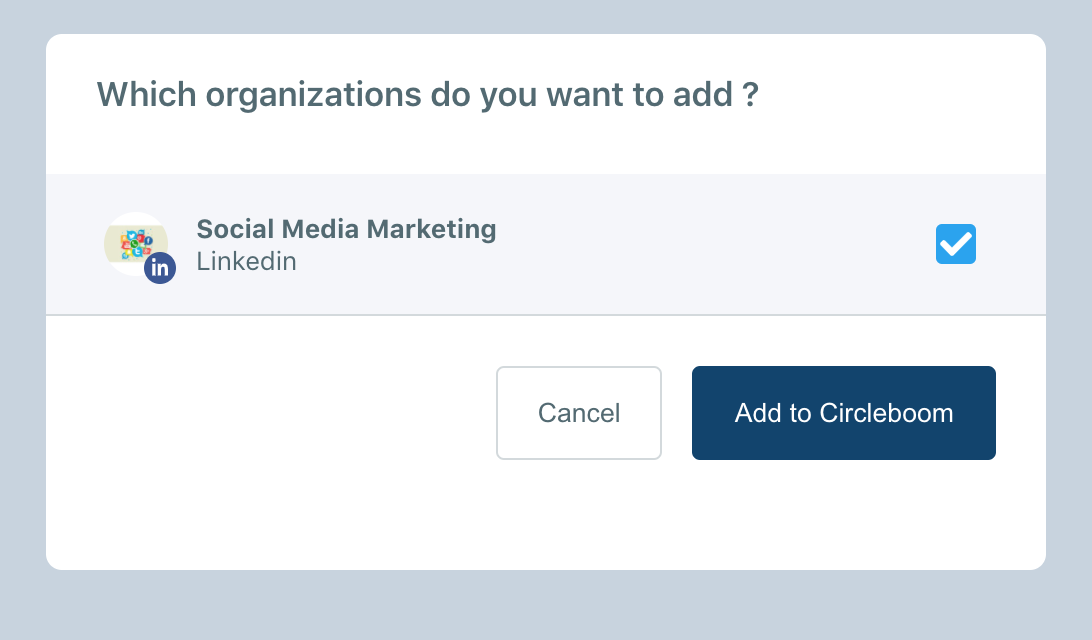The width and height of the screenshot is (1092, 640).
Task: Toggle the blue checkmark box off
Action: pyautogui.click(x=956, y=244)
